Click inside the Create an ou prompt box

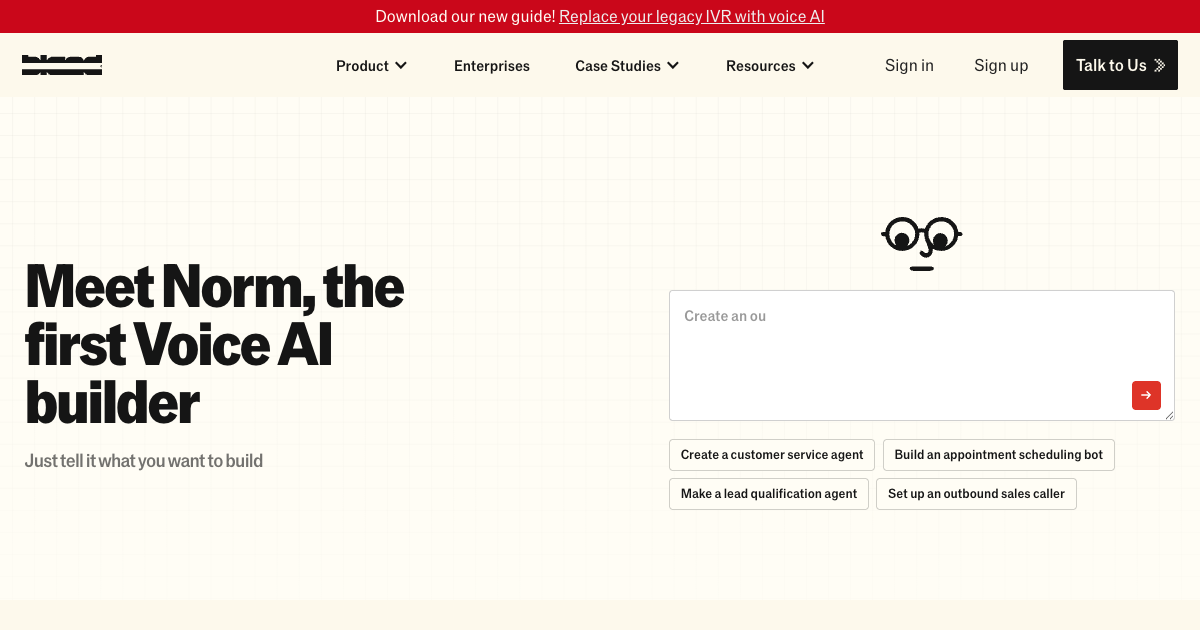(900, 340)
